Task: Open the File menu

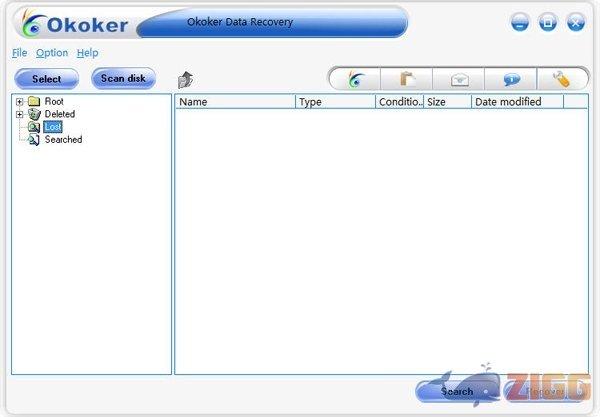Action: (x=20, y=53)
